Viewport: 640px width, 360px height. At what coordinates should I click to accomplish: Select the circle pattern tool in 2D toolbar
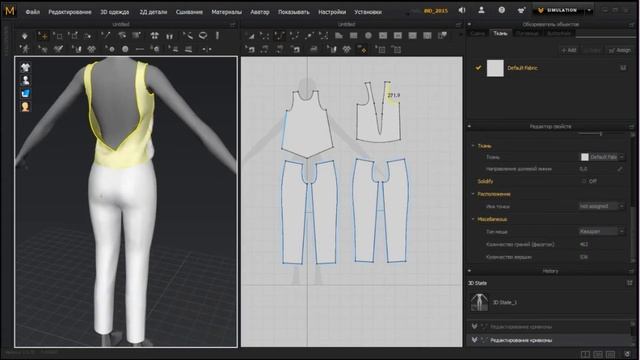point(368,36)
